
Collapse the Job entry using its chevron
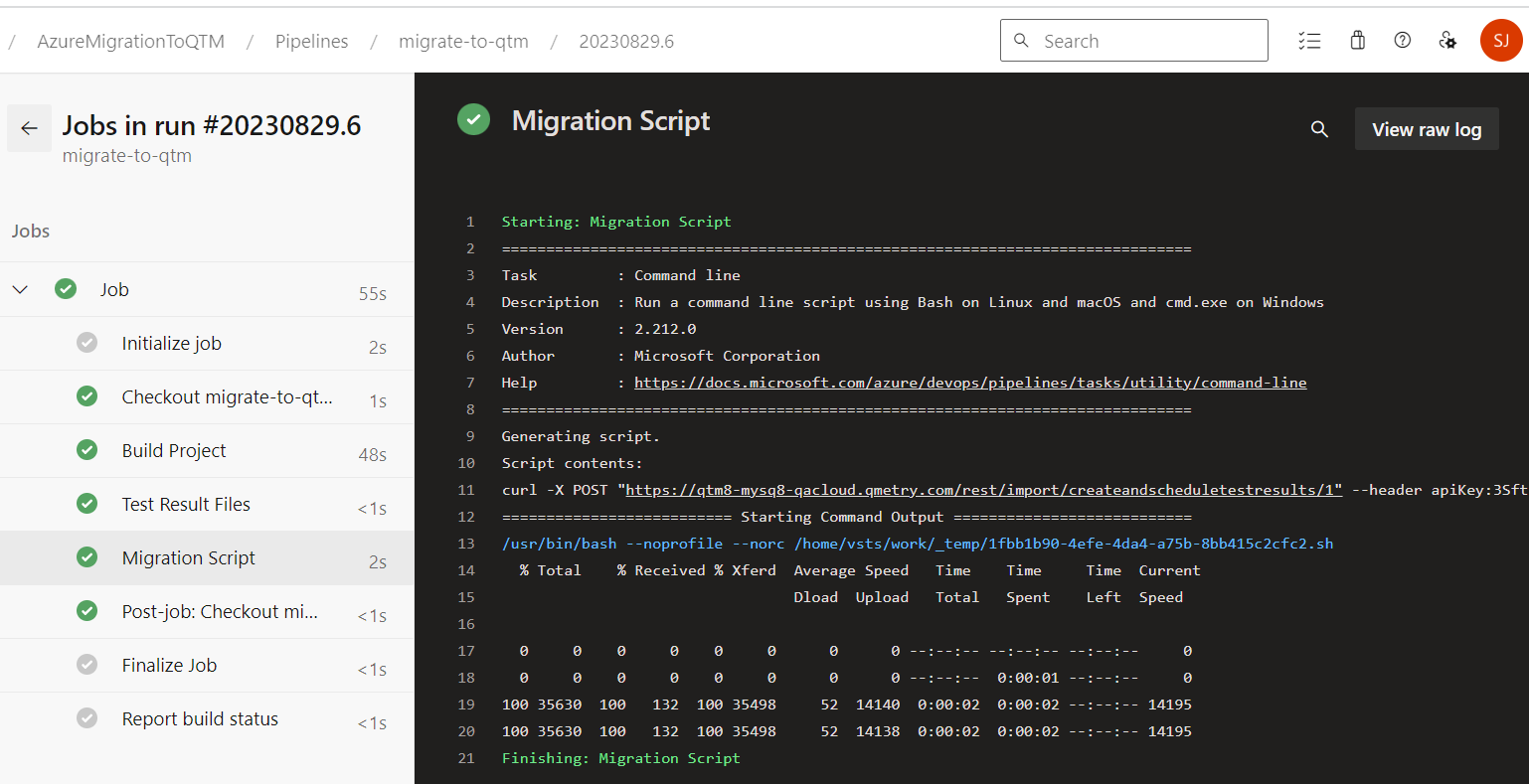20,289
